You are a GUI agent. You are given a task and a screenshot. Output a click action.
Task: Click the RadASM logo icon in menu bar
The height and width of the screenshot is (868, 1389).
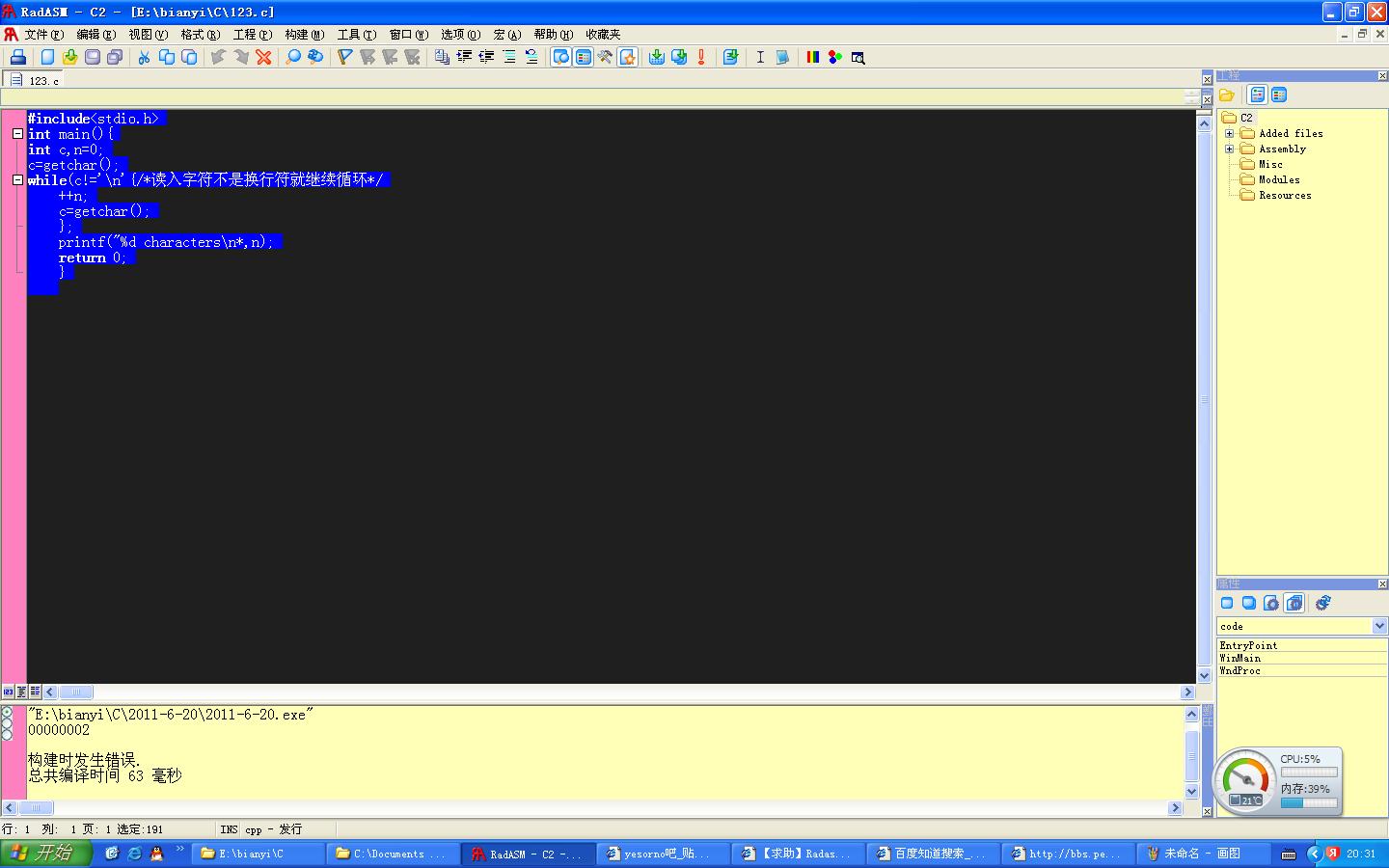pos(11,34)
